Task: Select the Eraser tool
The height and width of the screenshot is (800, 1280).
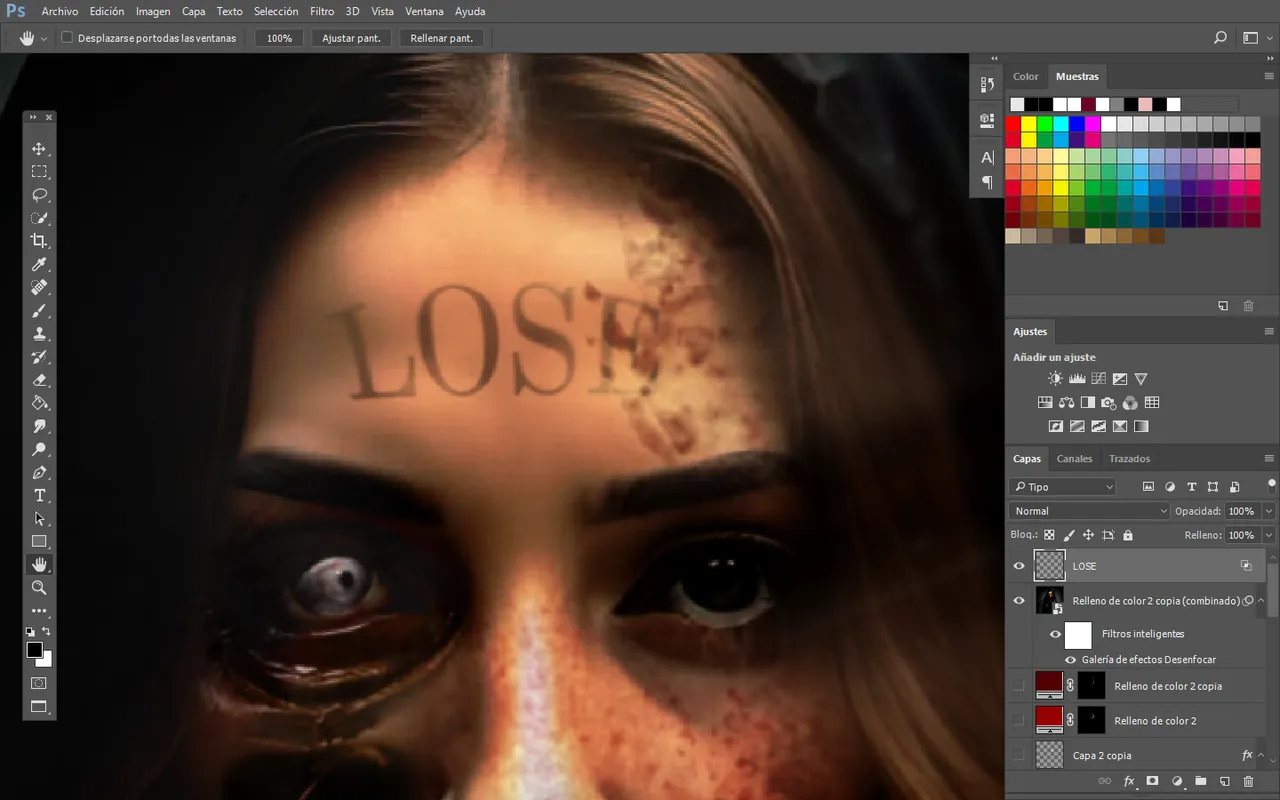Action: coord(39,380)
